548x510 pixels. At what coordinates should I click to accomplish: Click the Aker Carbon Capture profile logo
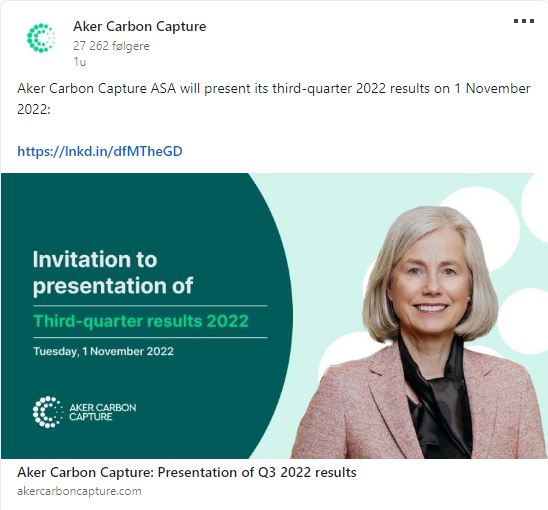pos(41,38)
